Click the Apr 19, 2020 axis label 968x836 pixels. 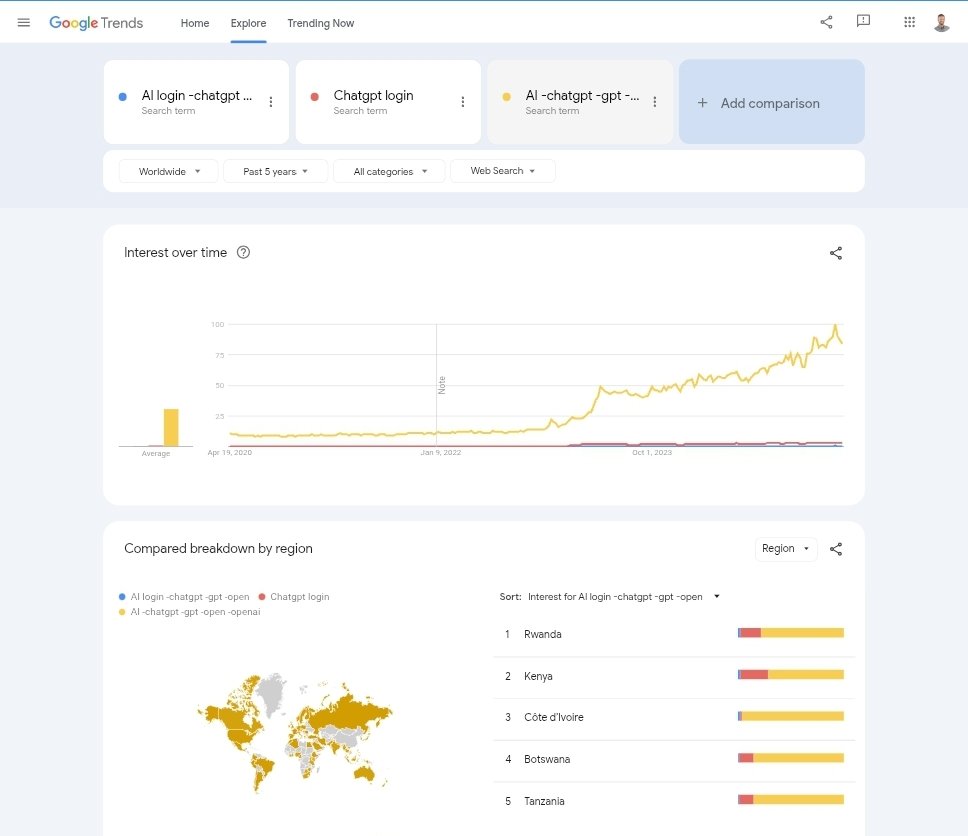click(230, 453)
